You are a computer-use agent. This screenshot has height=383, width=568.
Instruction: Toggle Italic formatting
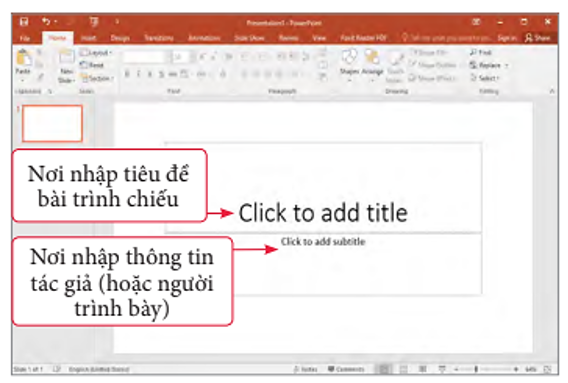click(139, 74)
